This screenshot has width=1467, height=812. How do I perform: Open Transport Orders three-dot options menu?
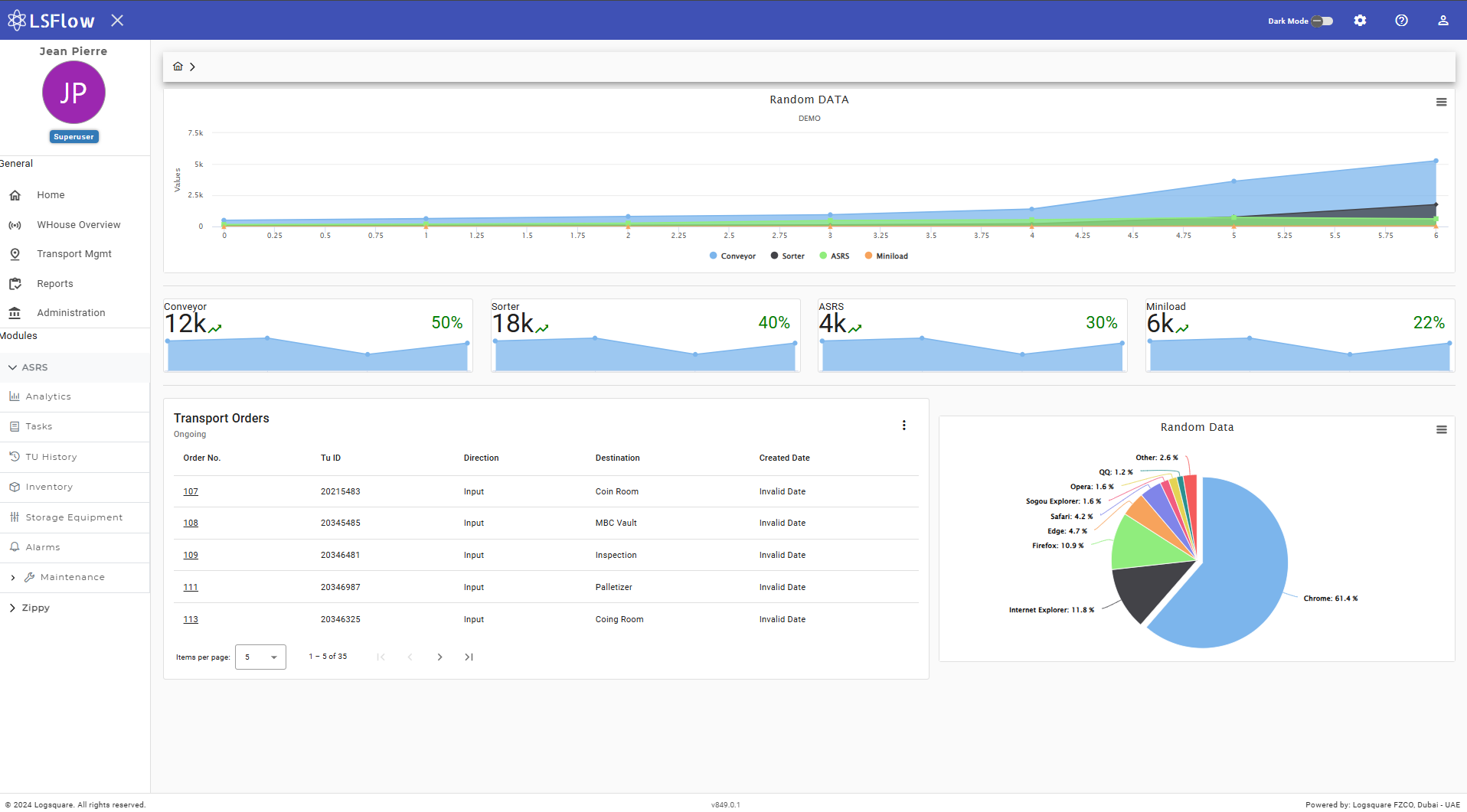coord(903,426)
